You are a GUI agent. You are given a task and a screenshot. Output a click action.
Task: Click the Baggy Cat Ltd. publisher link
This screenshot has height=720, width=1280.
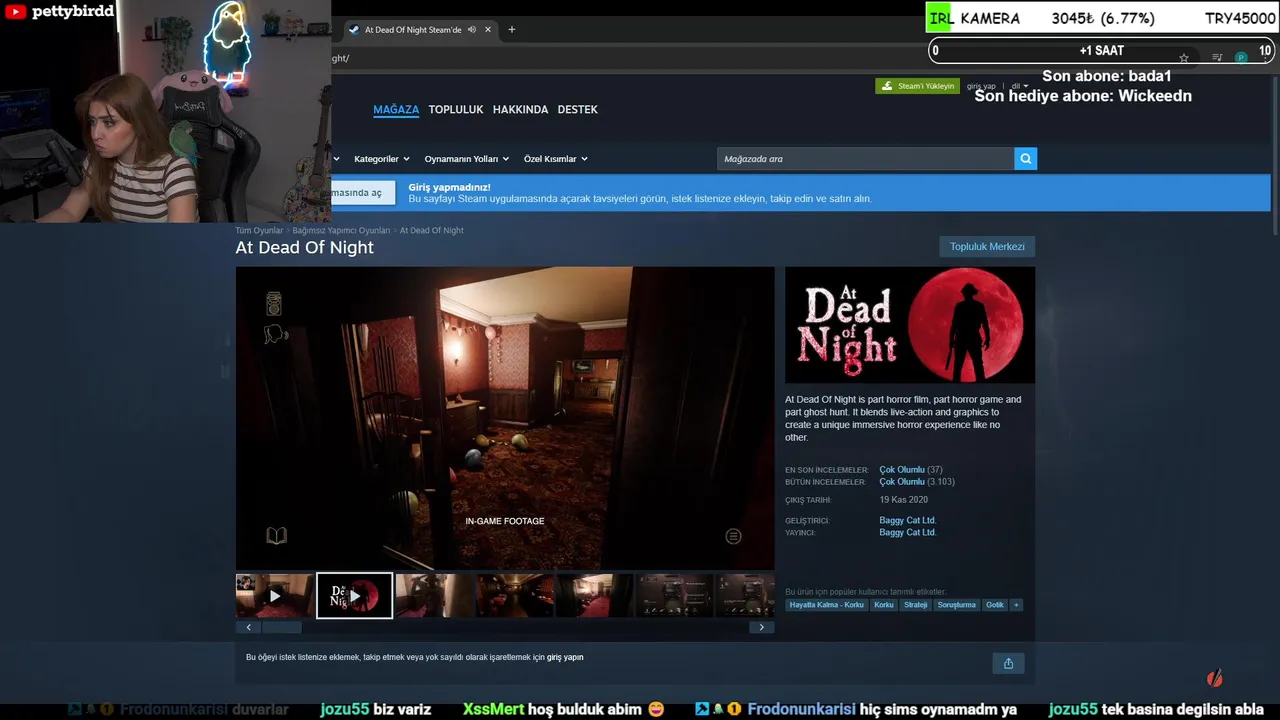click(907, 533)
